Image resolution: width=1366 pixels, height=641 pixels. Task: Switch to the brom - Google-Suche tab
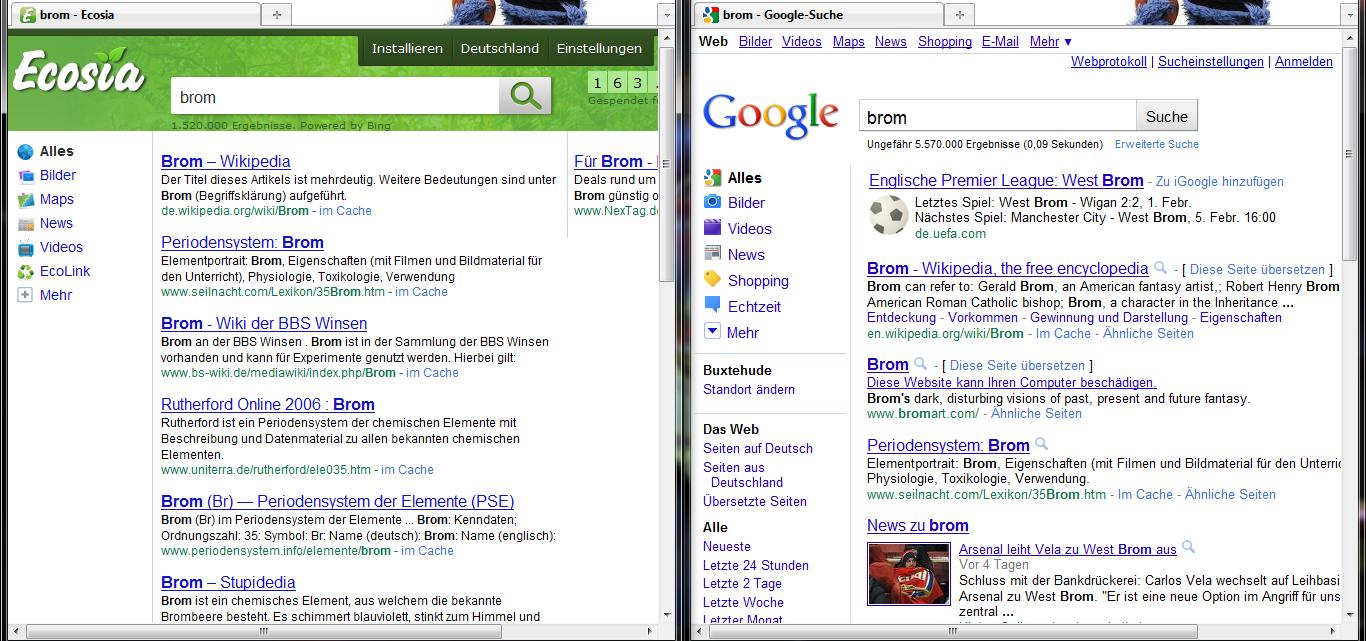coord(820,14)
